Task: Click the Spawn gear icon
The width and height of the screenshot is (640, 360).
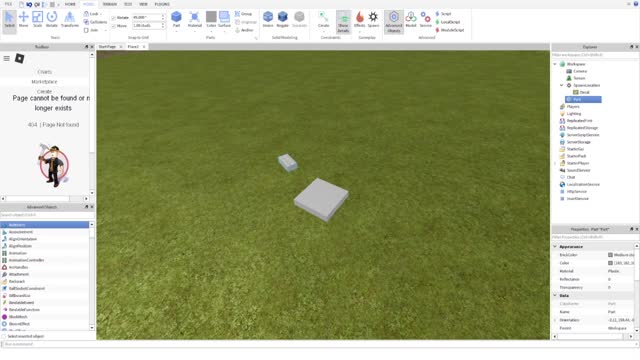Action: (x=373, y=19)
